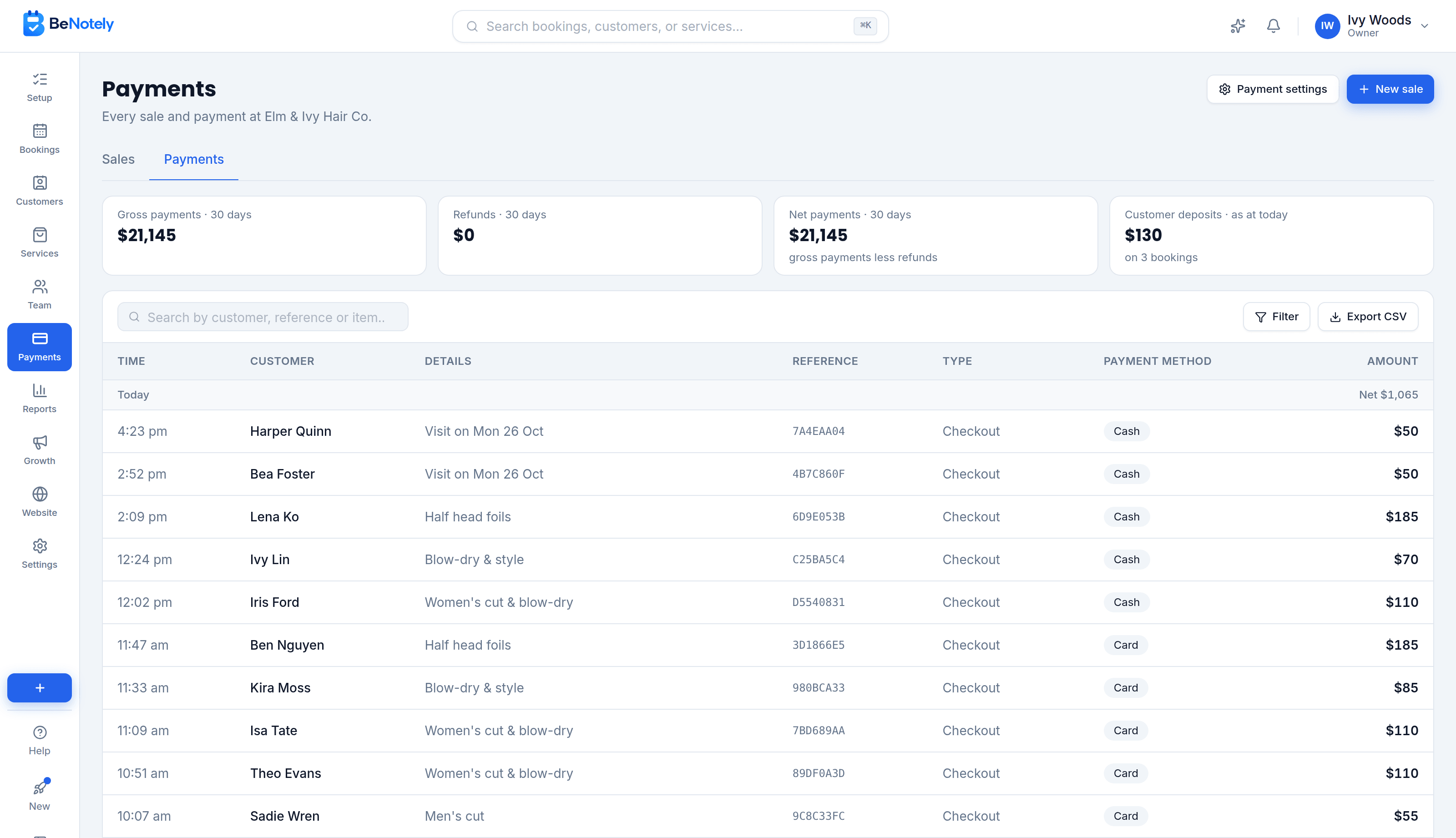Select Payments in the sidebar
The image size is (1456, 838).
(x=39, y=347)
